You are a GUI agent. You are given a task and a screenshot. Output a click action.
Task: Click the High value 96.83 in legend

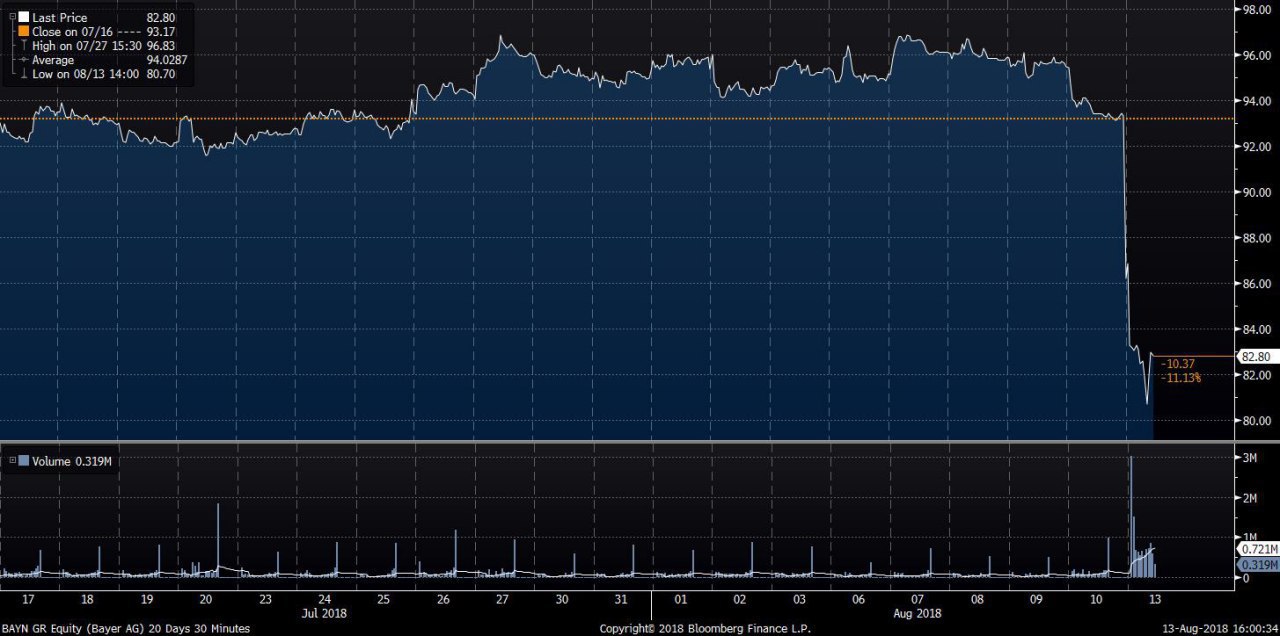coord(161,46)
